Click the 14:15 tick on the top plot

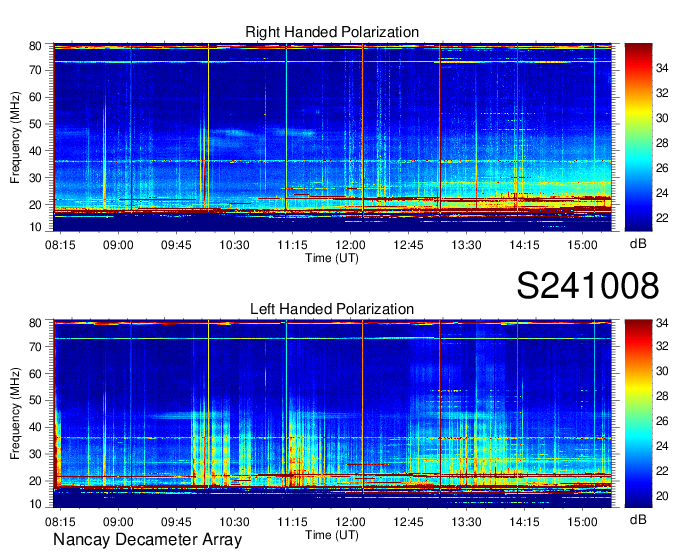[x=524, y=245]
